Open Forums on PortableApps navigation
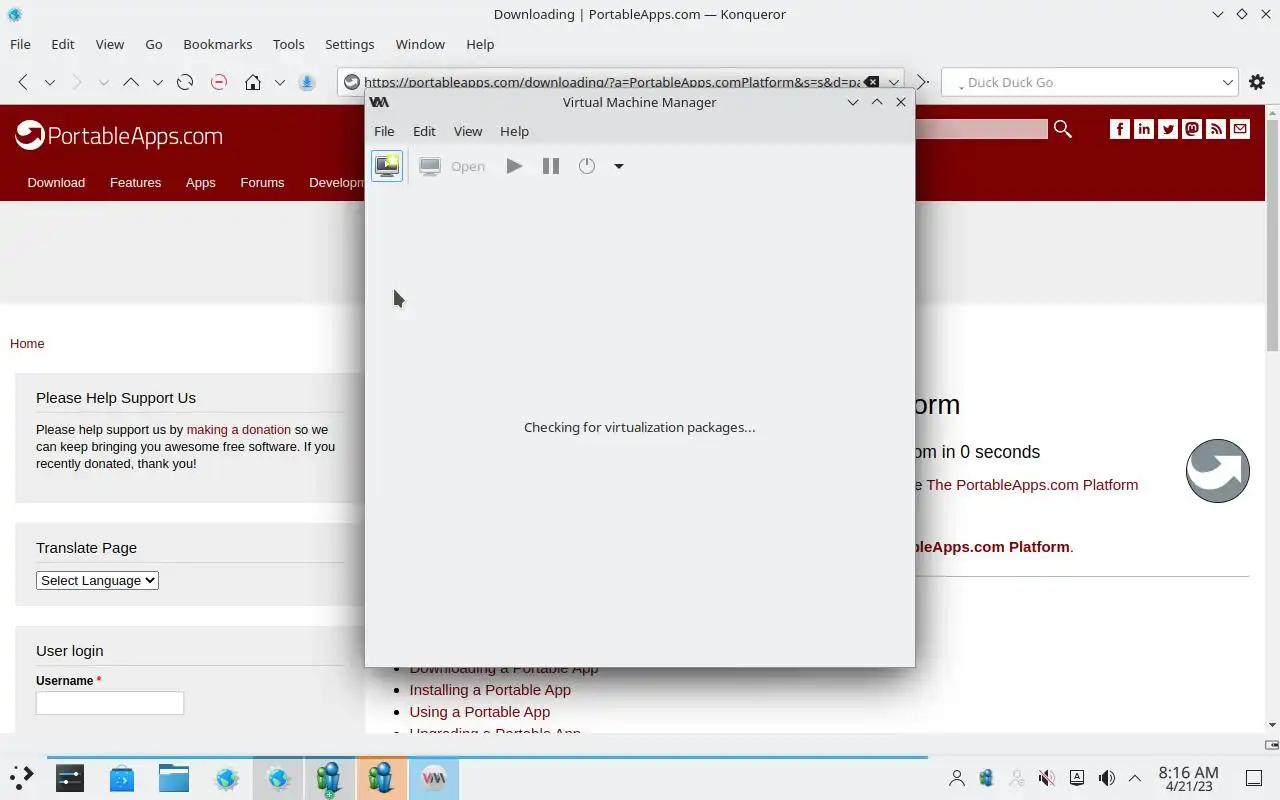The height and width of the screenshot is (800, 1280). point(262,182)
